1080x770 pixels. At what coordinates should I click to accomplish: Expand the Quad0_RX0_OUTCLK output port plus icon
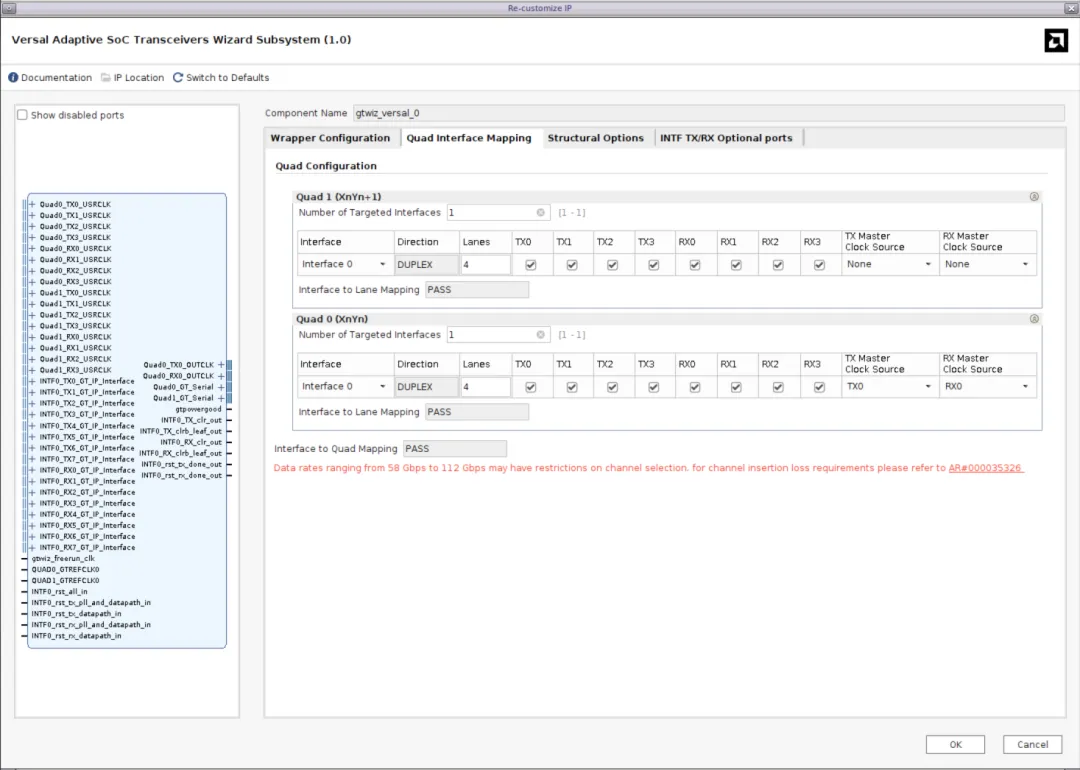(221, 376)
